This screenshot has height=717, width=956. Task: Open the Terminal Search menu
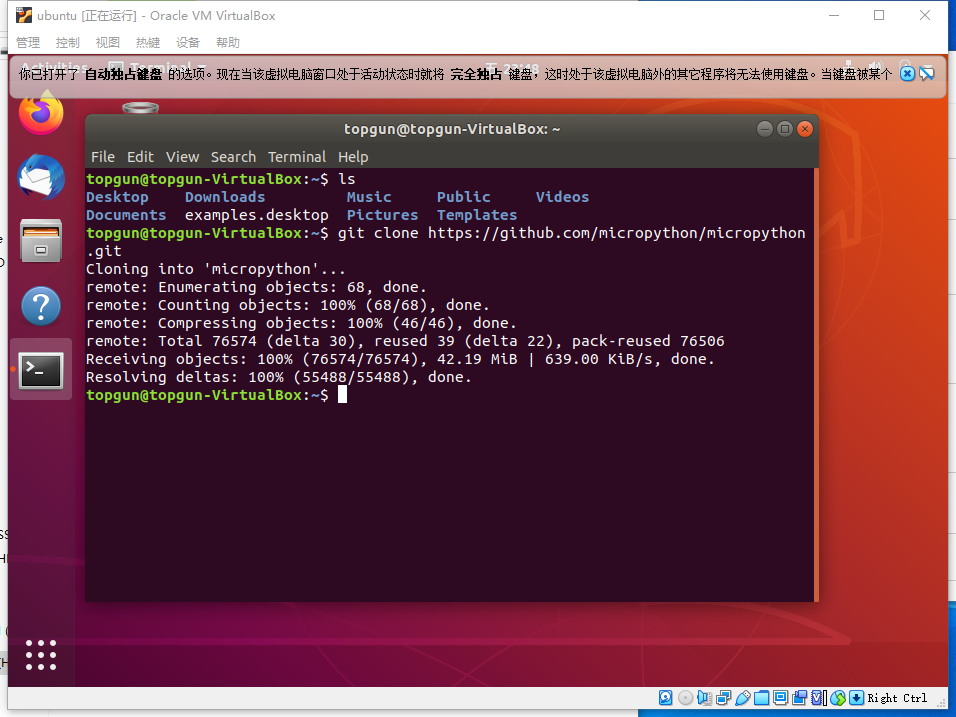point(233,157)
